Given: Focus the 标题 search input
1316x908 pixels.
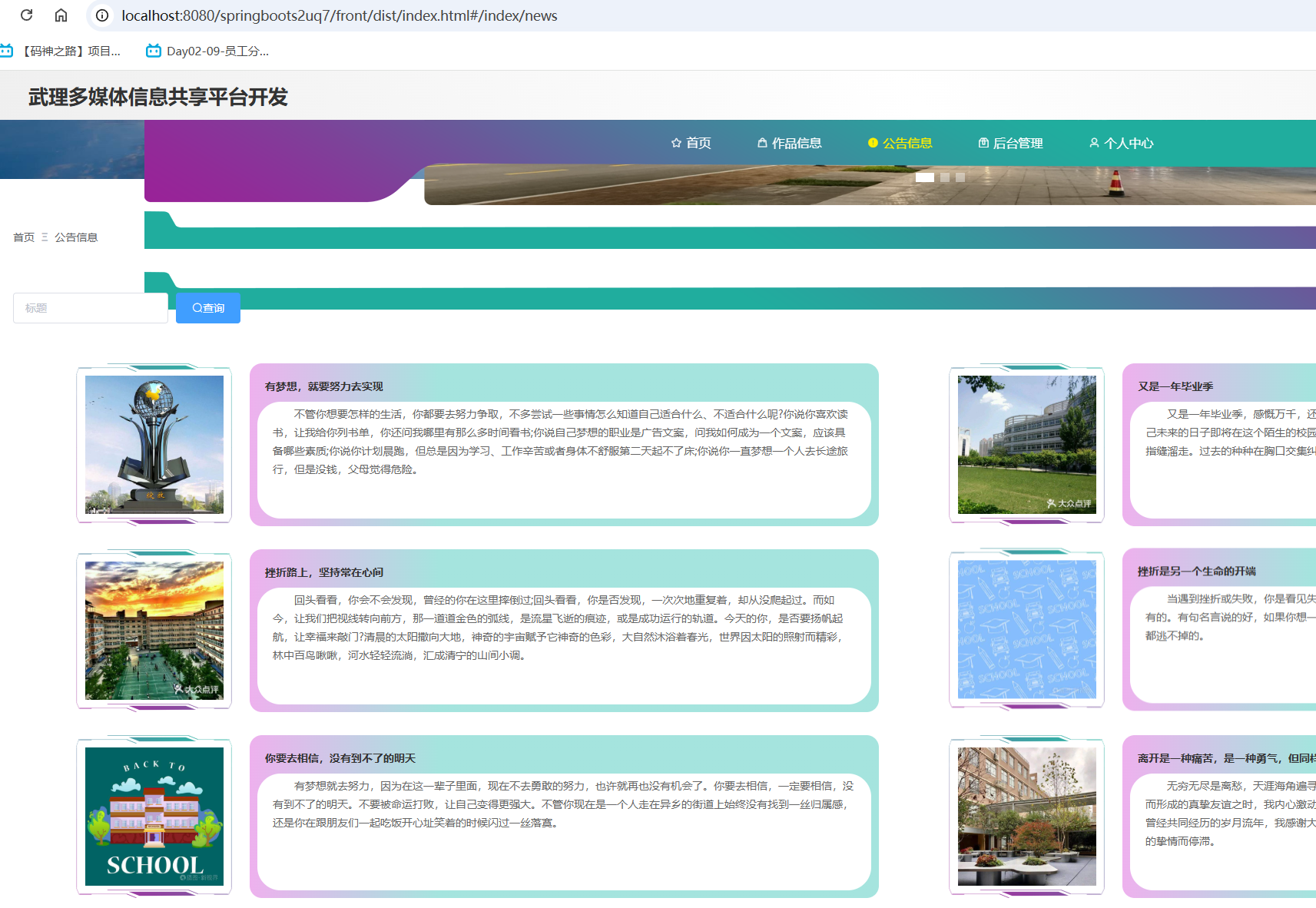Looking at the screenshot, I should coord(91,308).
